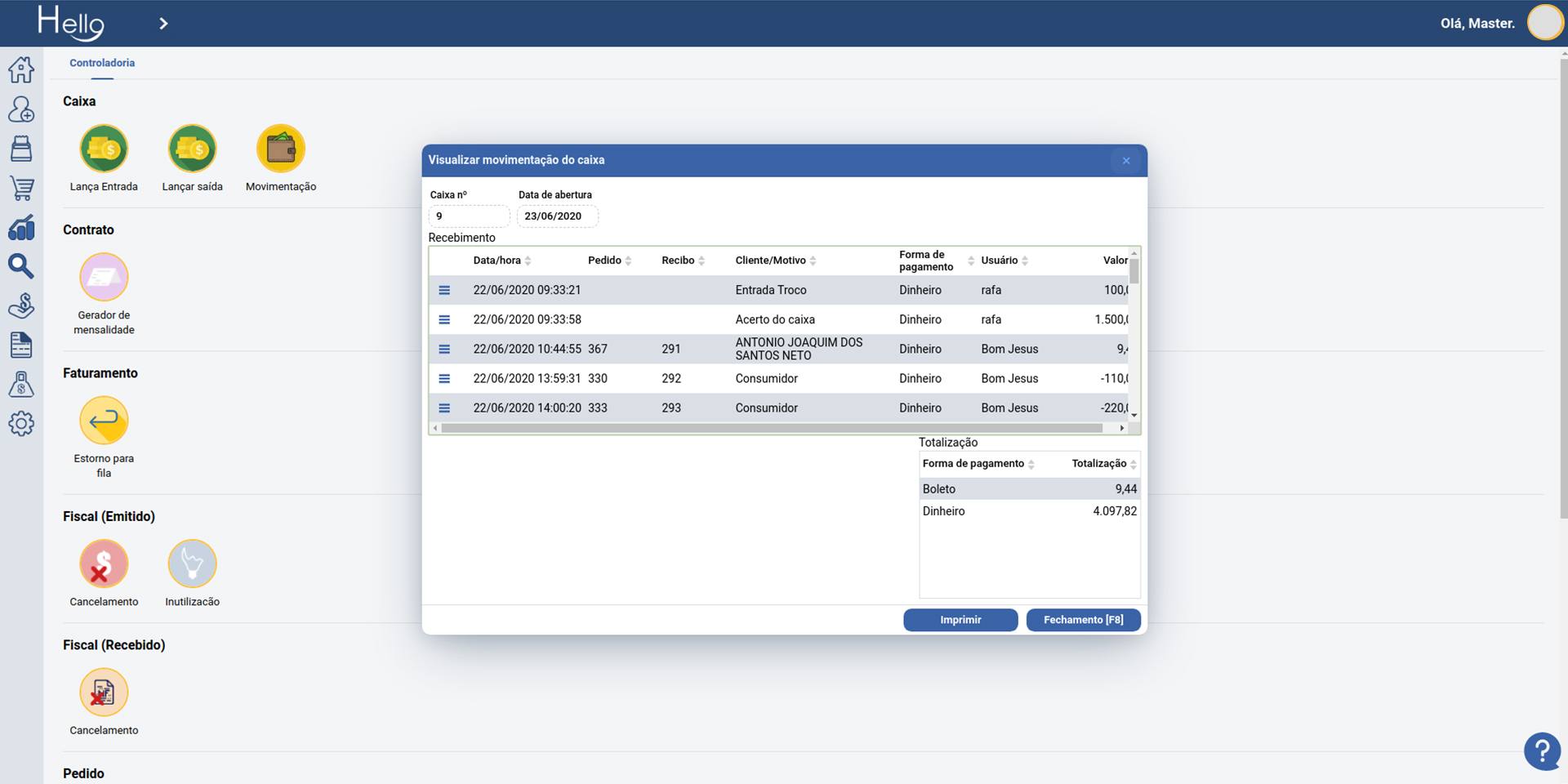This screenshot has width=1568, height=784.
Task: Open the settings gear in sidebar
Action: pos(21,424)
